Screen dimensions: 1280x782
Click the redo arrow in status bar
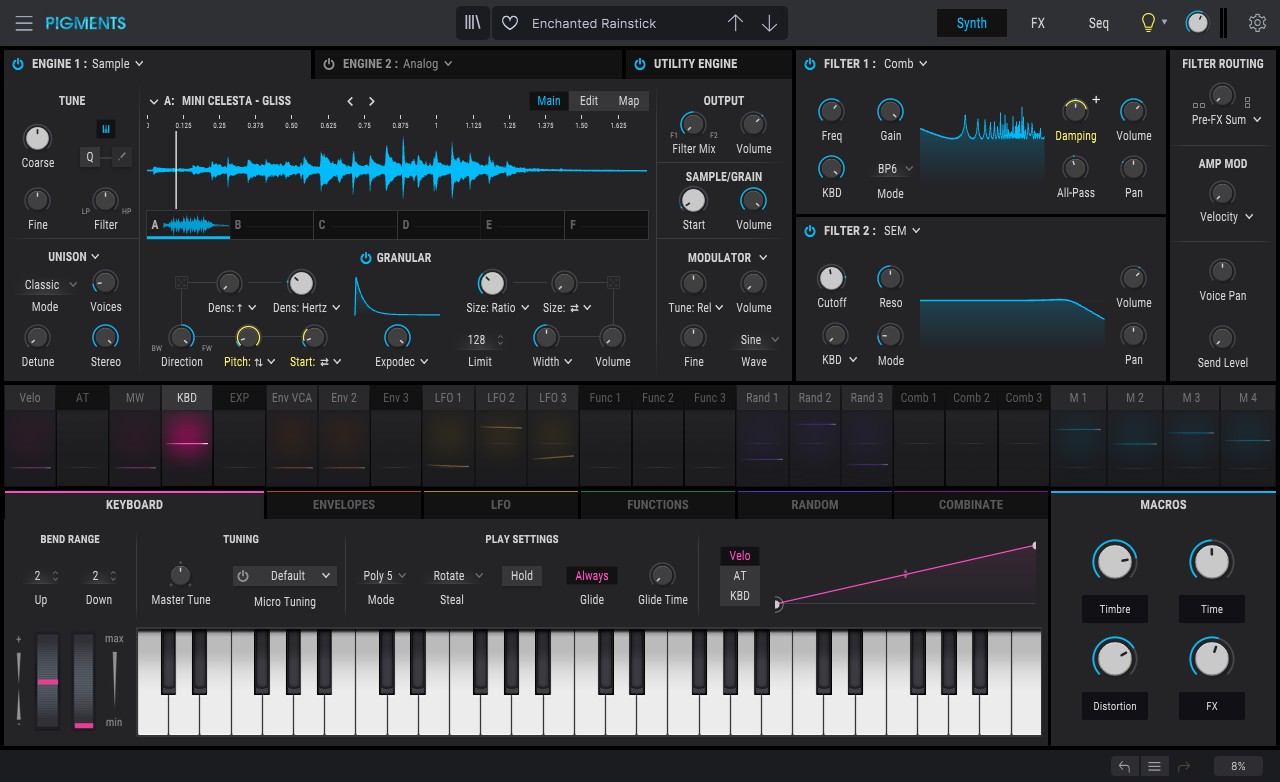tap(1185, 767)
